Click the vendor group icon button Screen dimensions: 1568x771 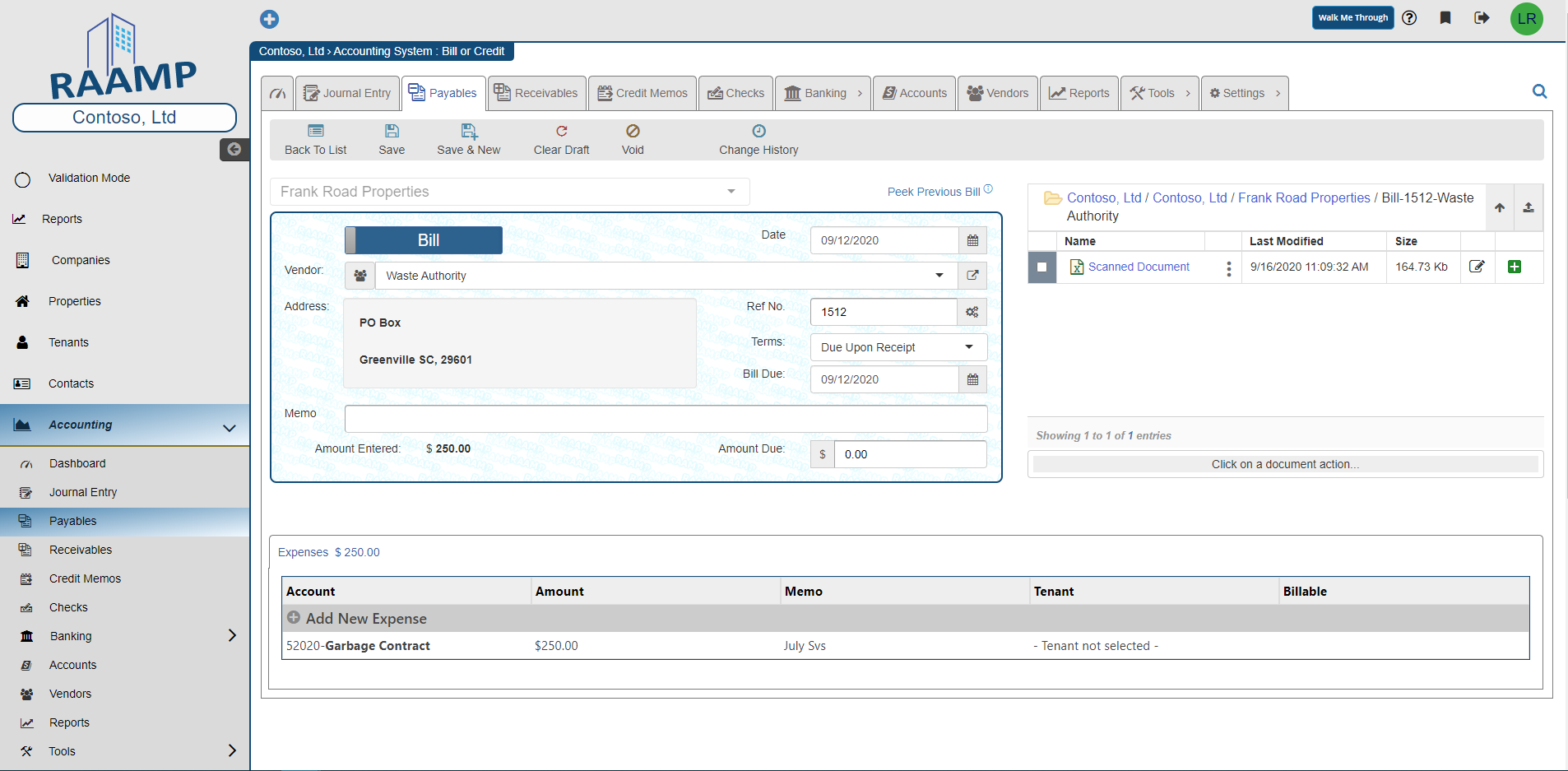pos(360,276)
